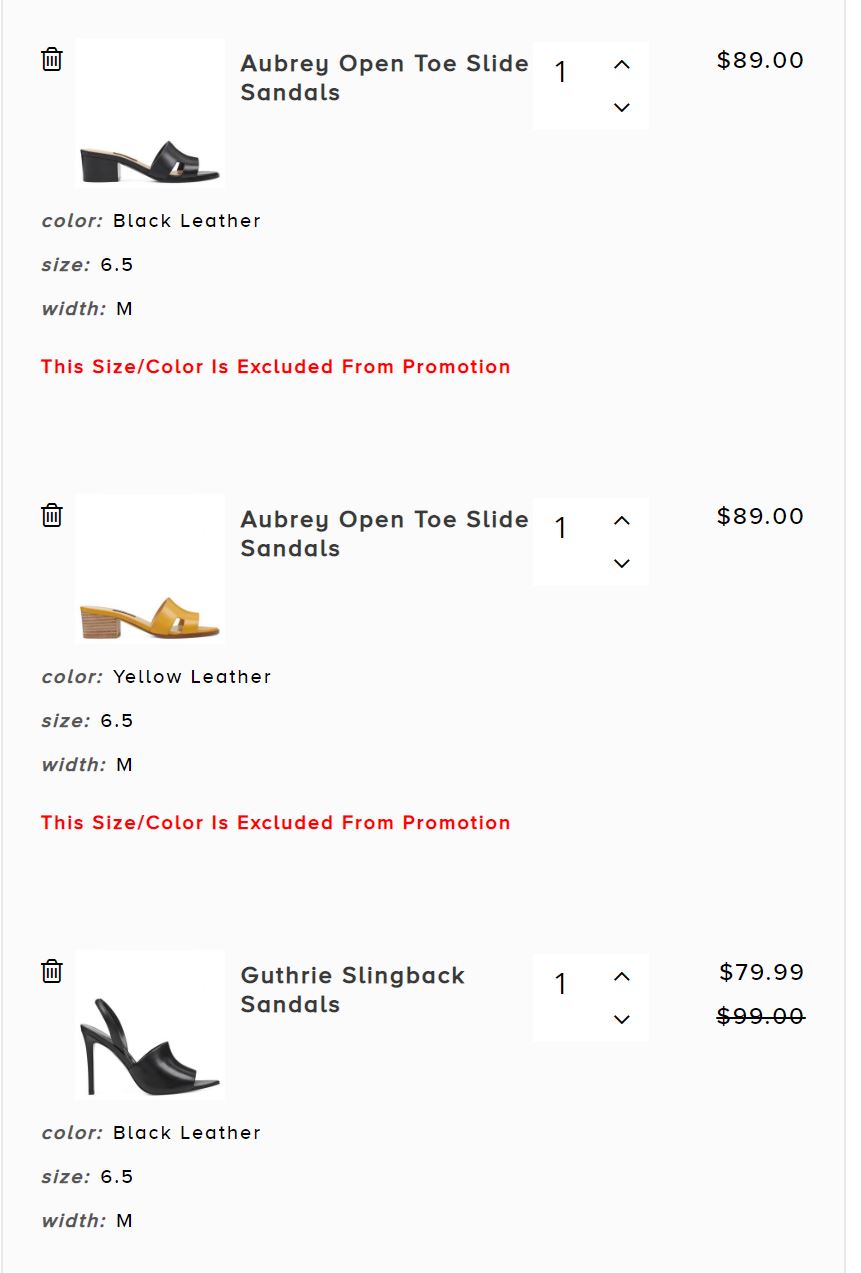The height and width of the screenshot is (1273, 861).
Task: Increase quantity of Guthrie Slingback Sandals
Action: pos(621,977)
